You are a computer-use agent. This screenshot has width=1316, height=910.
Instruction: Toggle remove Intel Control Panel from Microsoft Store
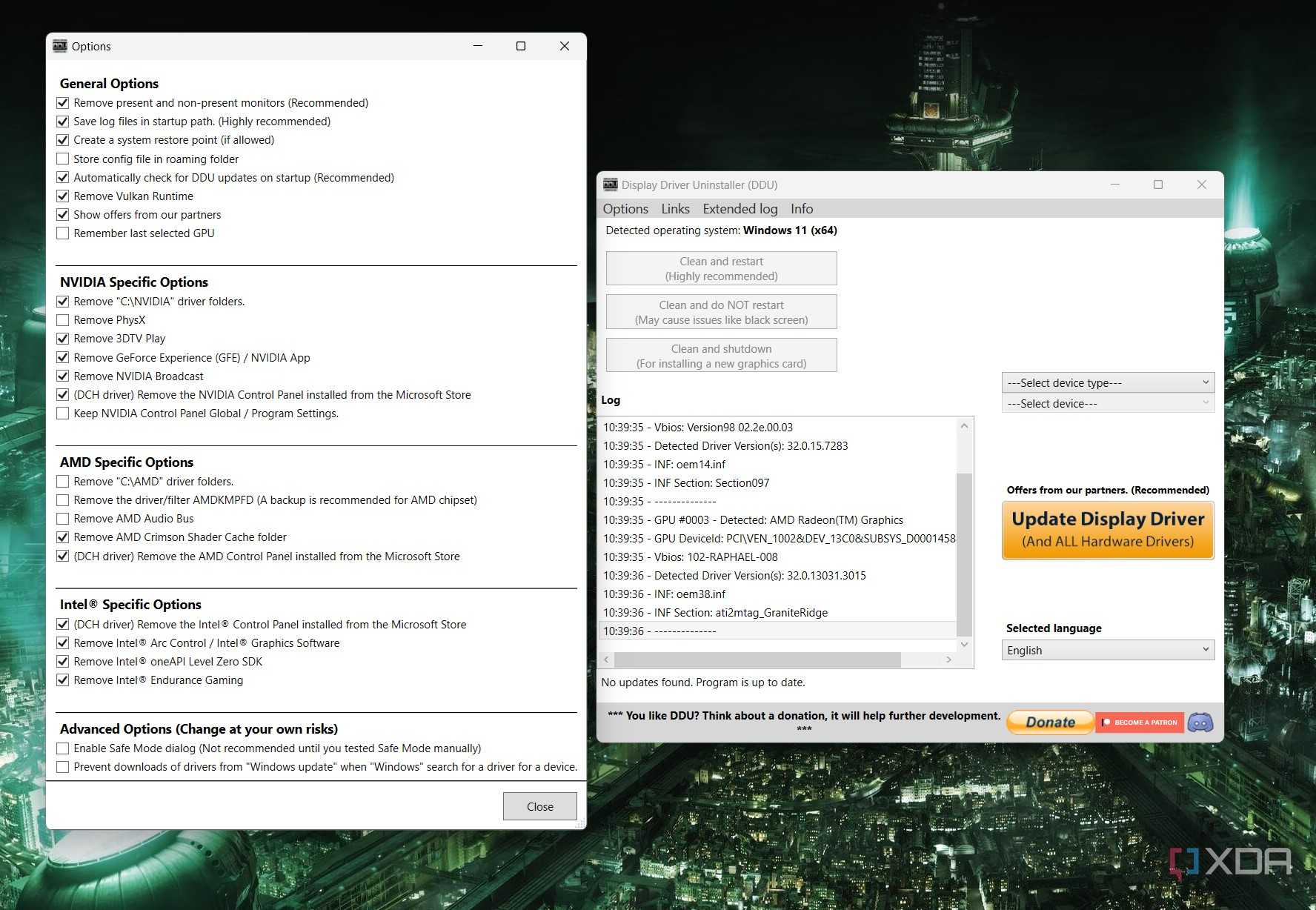click(63, 624)
